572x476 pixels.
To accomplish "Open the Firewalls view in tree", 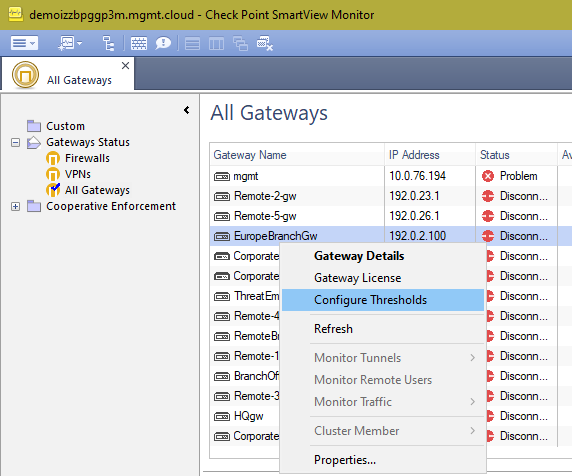I will point(87,158).
